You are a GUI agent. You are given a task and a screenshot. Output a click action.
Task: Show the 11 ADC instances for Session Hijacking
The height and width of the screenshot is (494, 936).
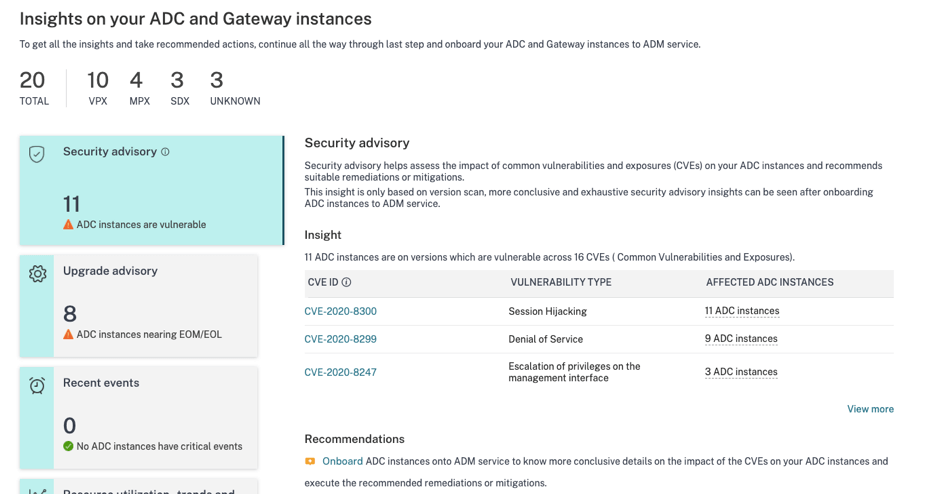coord(742,311)
